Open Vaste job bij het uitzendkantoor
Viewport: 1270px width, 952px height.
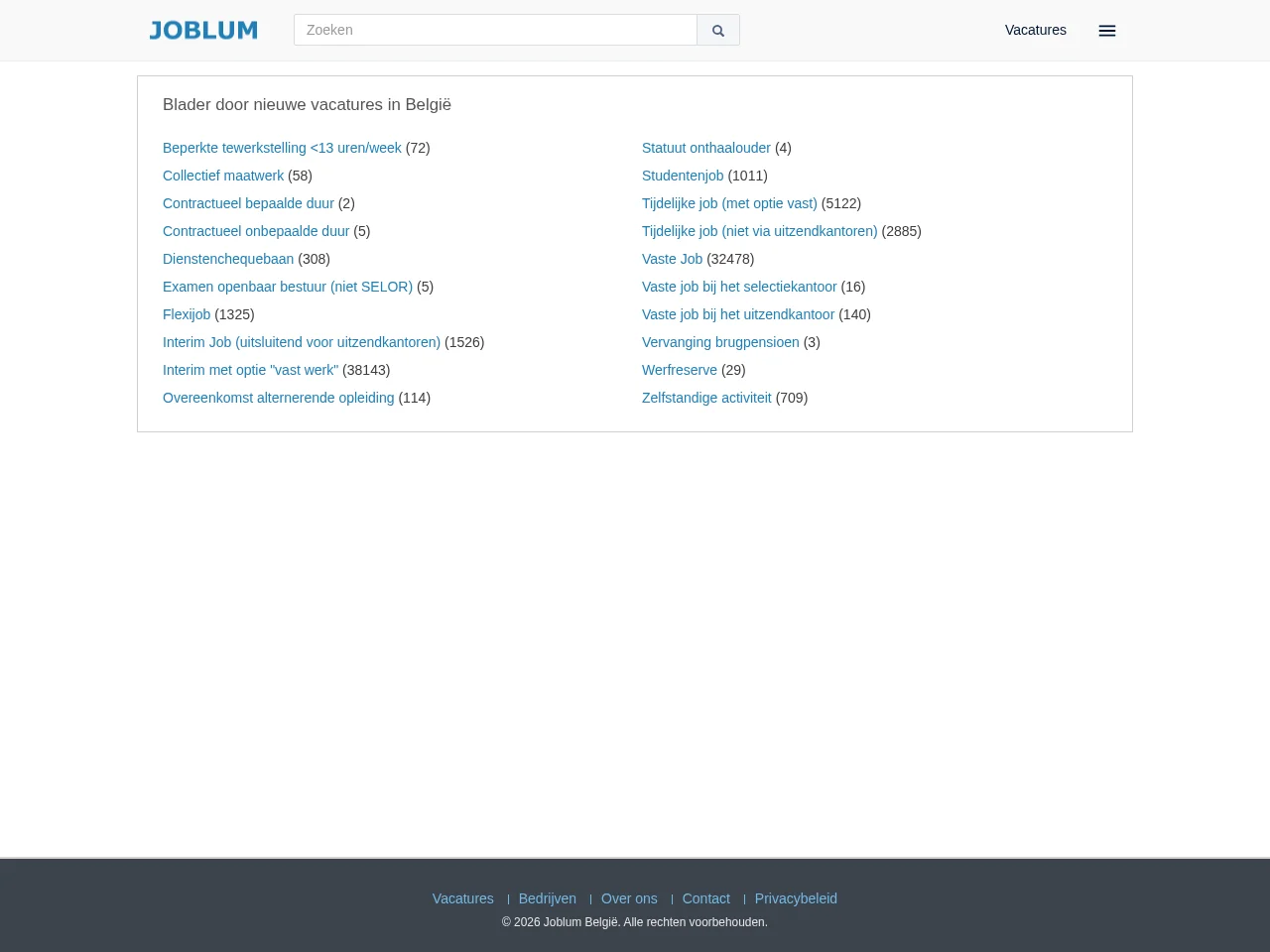[738, 314]
